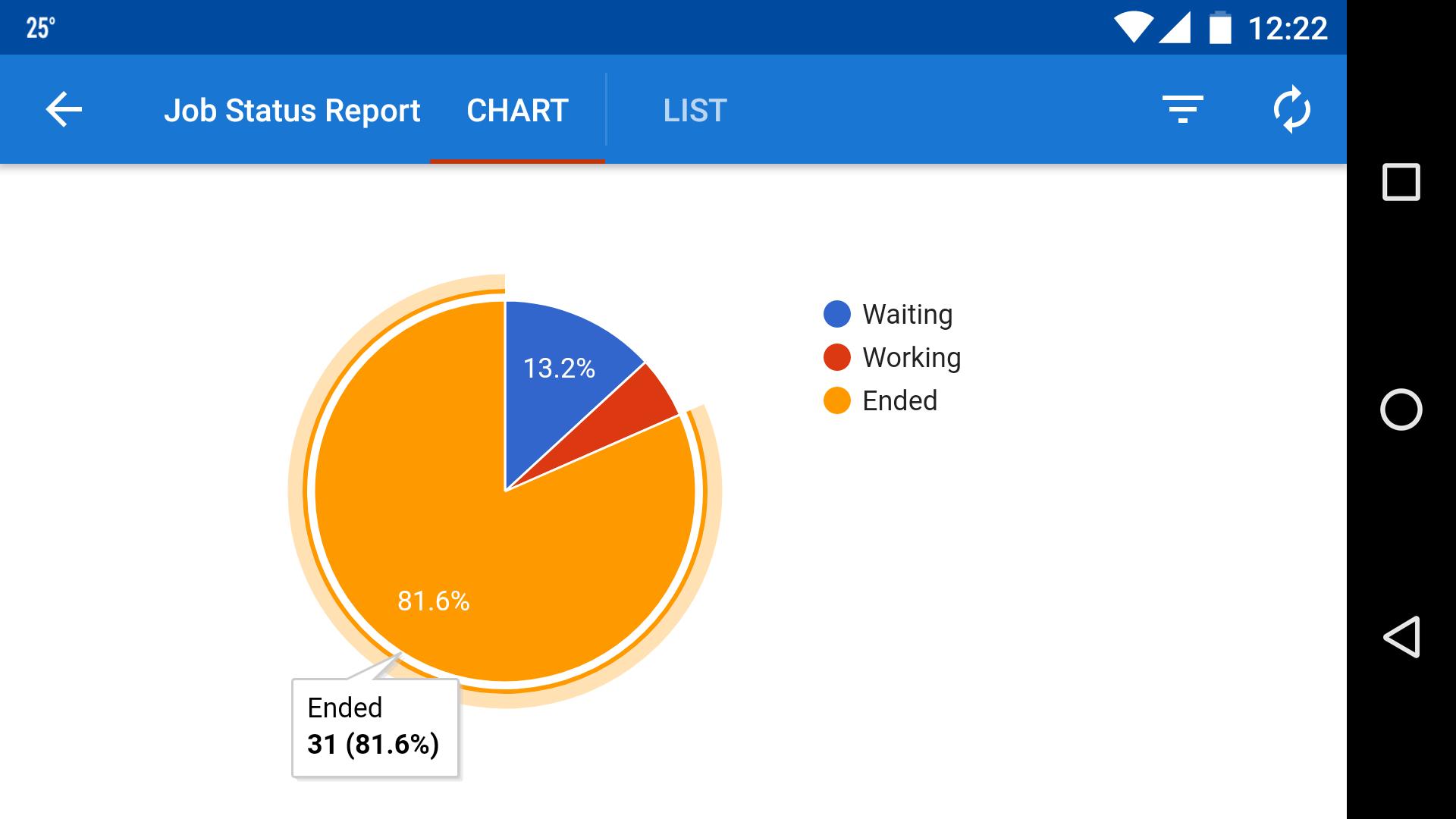Open the filter options icon
Screen dimensions: 1456x819
click(x=1182, y=110)
